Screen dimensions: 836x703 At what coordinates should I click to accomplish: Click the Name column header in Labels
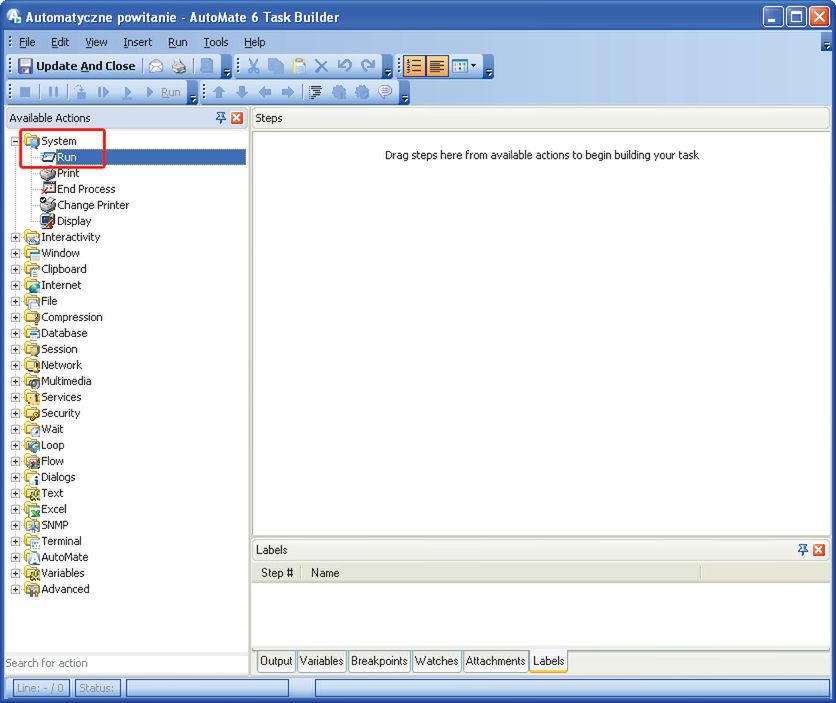click(x=501, y=573)
